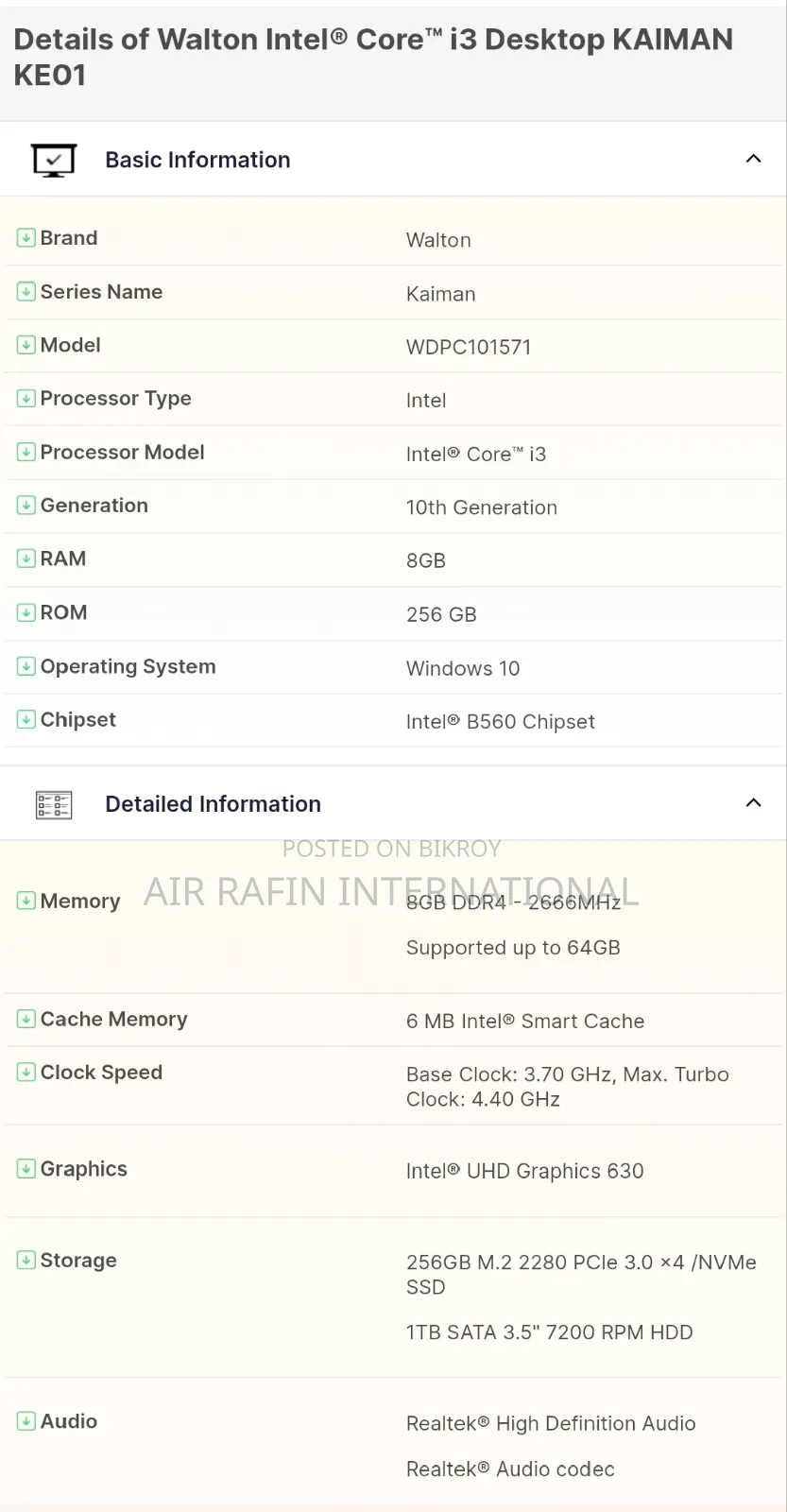Select the Intel processor type value

[x=426, y=401]
